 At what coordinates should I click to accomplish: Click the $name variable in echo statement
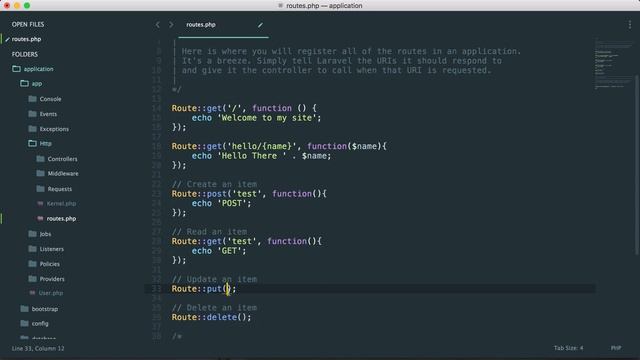coord(314,156)
